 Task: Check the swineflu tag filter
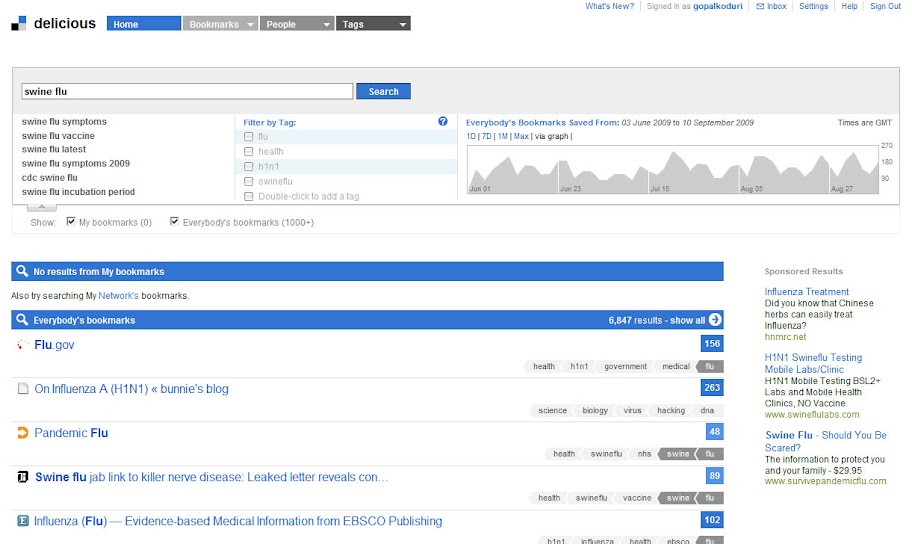(249, 182)
